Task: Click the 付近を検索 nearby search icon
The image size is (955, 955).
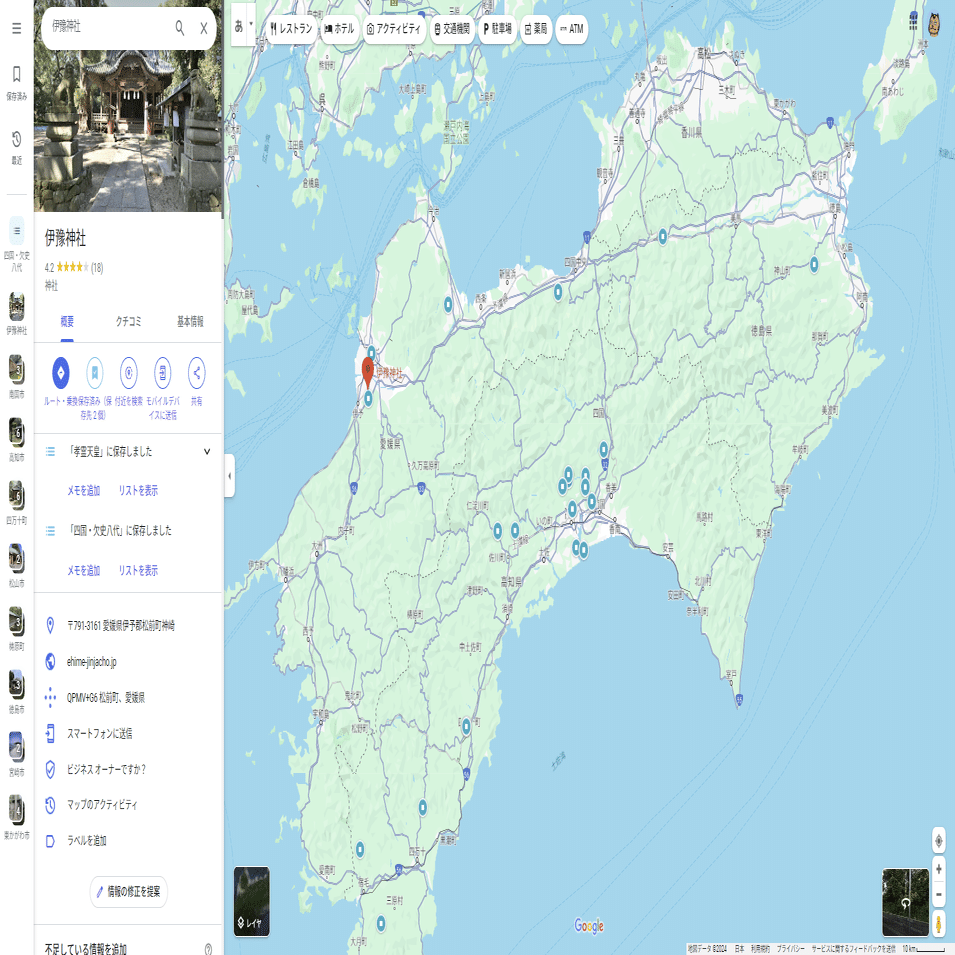Action: [129, 373]
